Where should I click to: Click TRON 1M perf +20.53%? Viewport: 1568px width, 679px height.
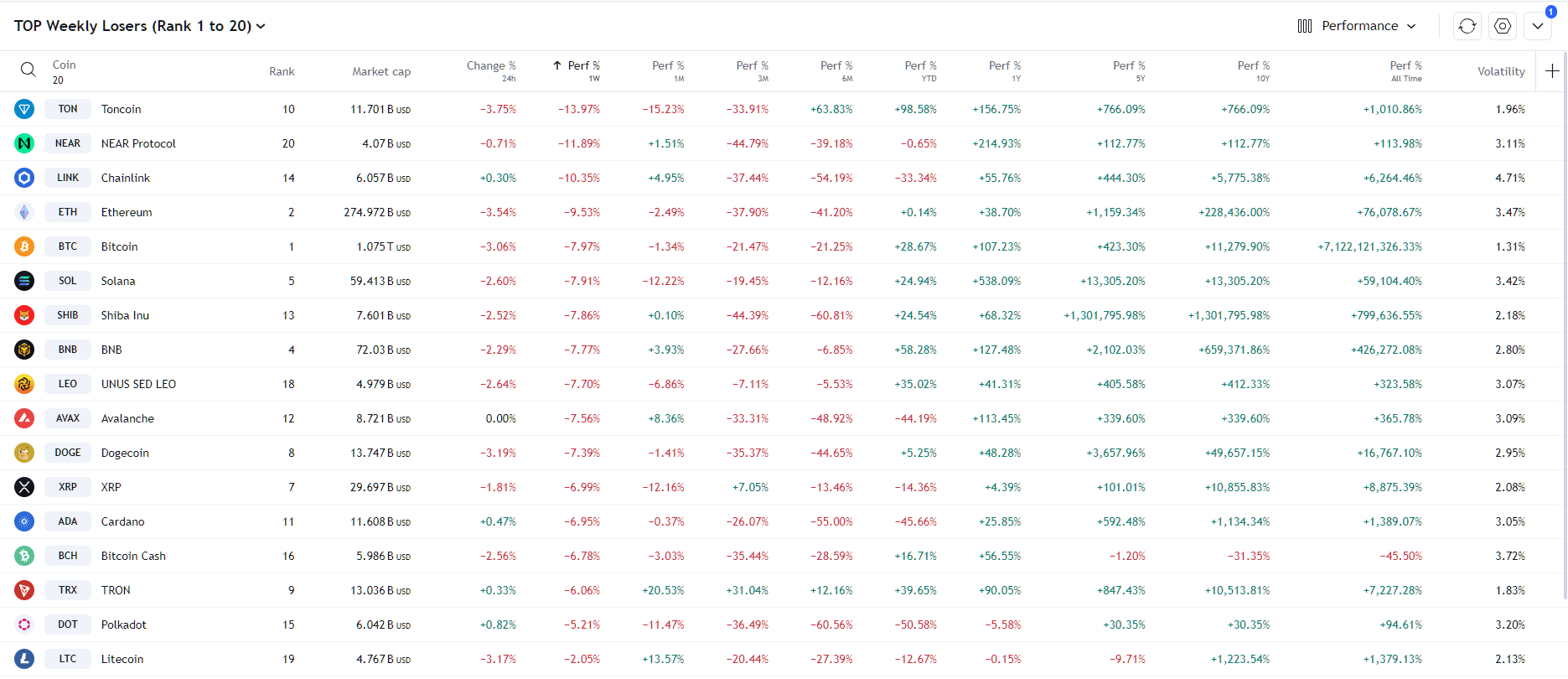coord(663,590)
